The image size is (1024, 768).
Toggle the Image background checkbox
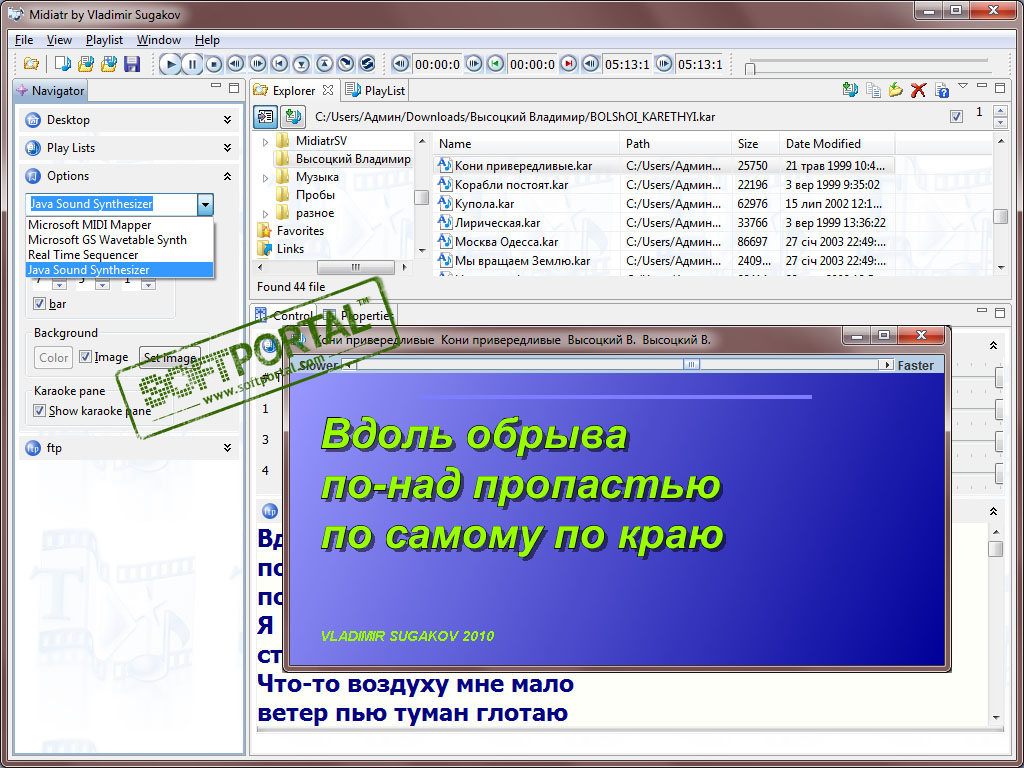pos(85,357)
